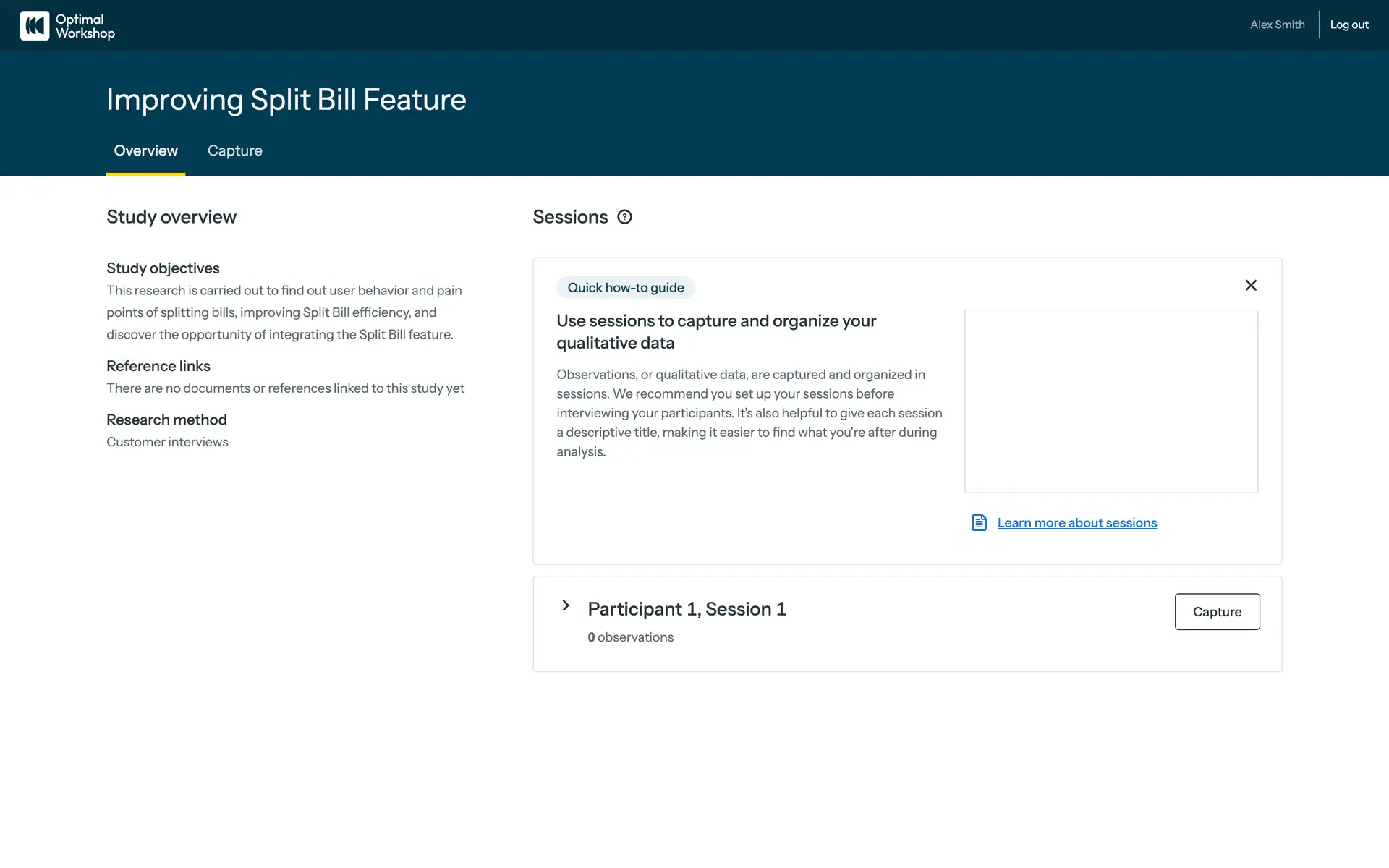This screenshot has width=1389, height=868.
Task: Click the Study objectives heading
Action: (x=163, y=268)
